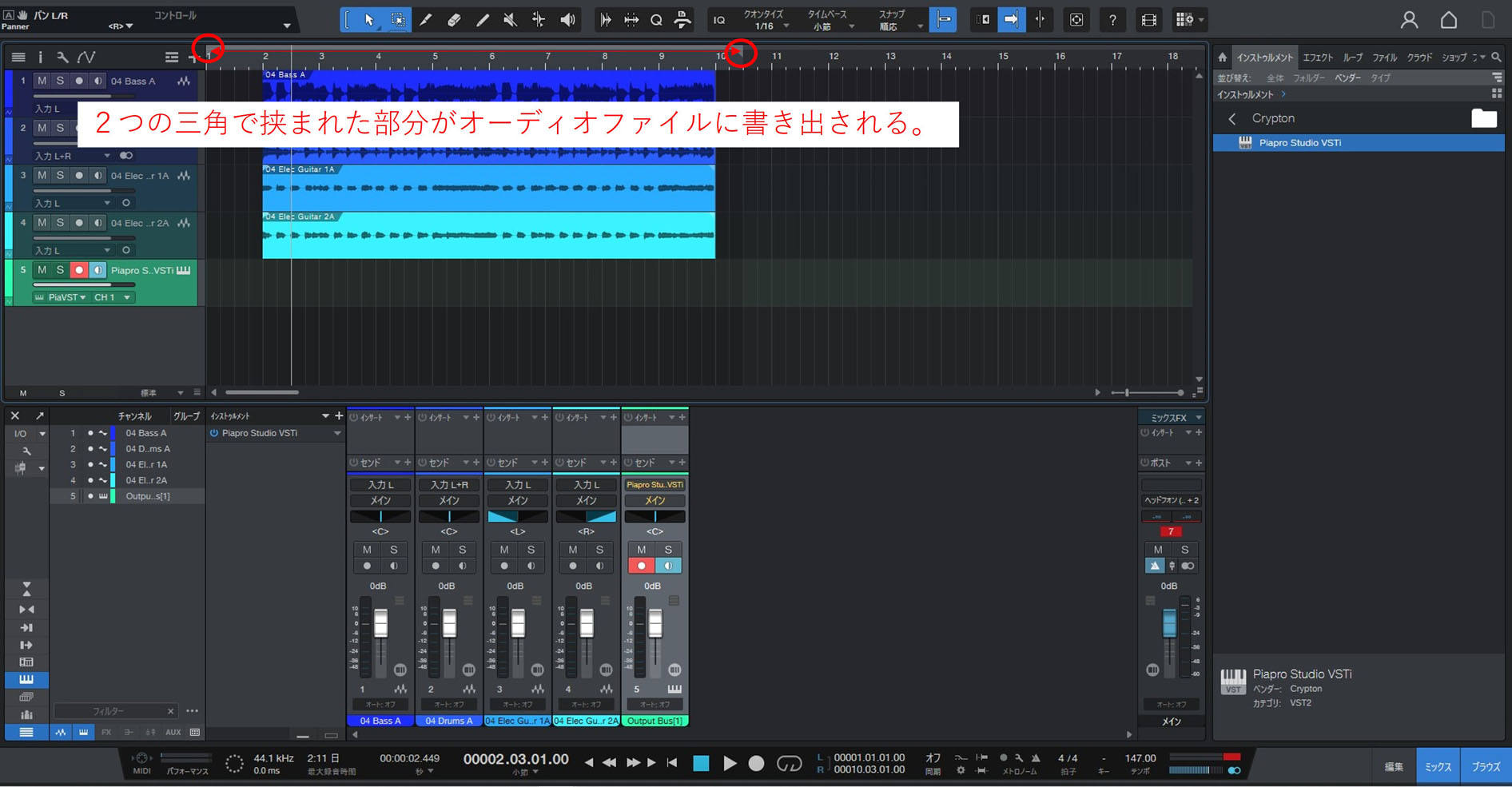Toggle the Loop button in transport

point(789,764)
